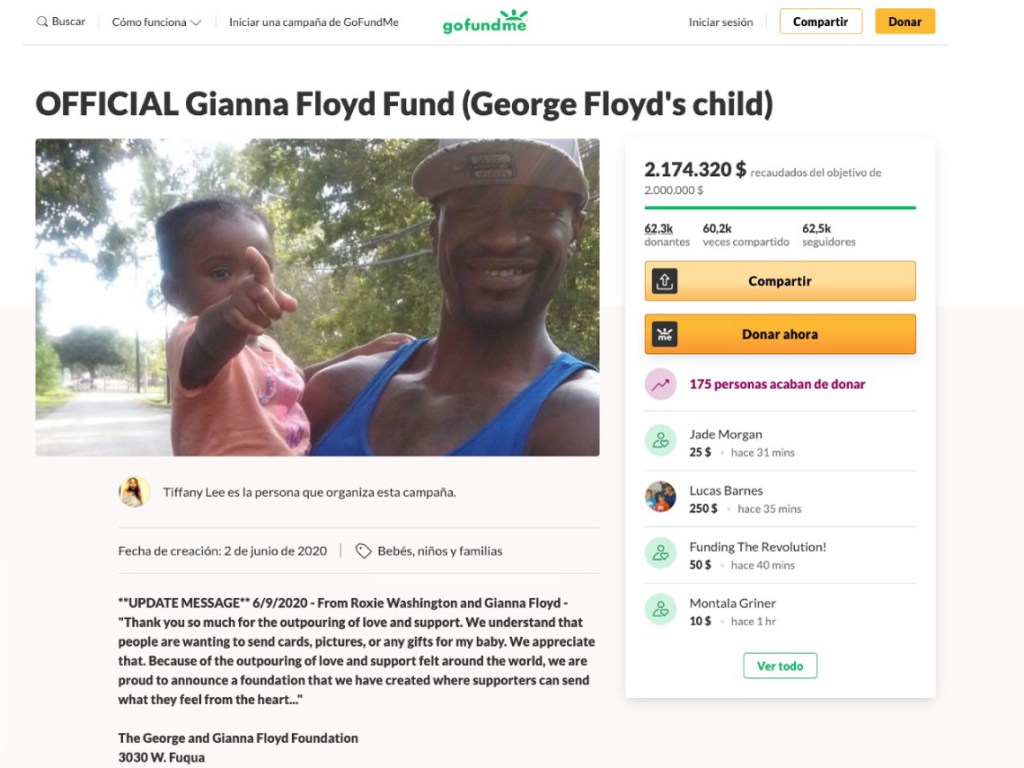Open the Bebés, niños y familias category

click(439, 551)
